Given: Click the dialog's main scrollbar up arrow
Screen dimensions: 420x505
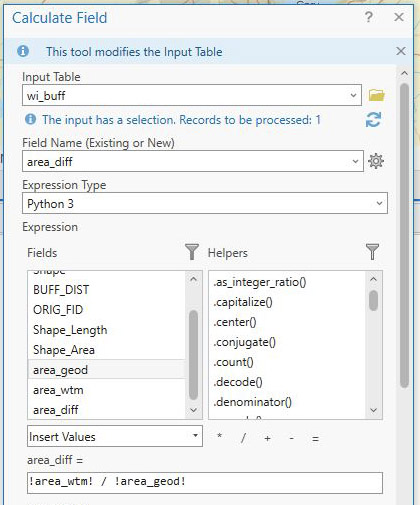Looking at the screenshot, I should click(x=404, y=73).
